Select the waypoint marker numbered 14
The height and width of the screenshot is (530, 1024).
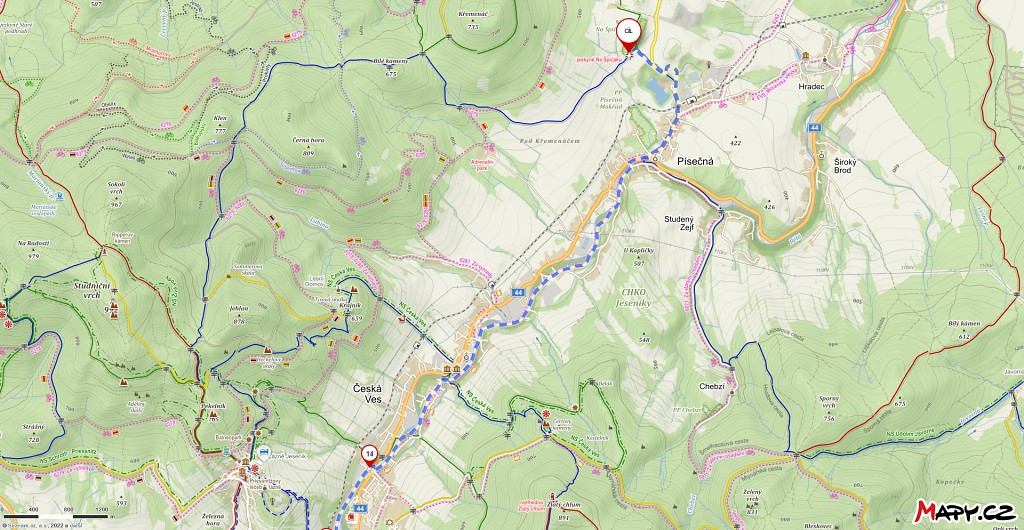[x=369, y=455]
